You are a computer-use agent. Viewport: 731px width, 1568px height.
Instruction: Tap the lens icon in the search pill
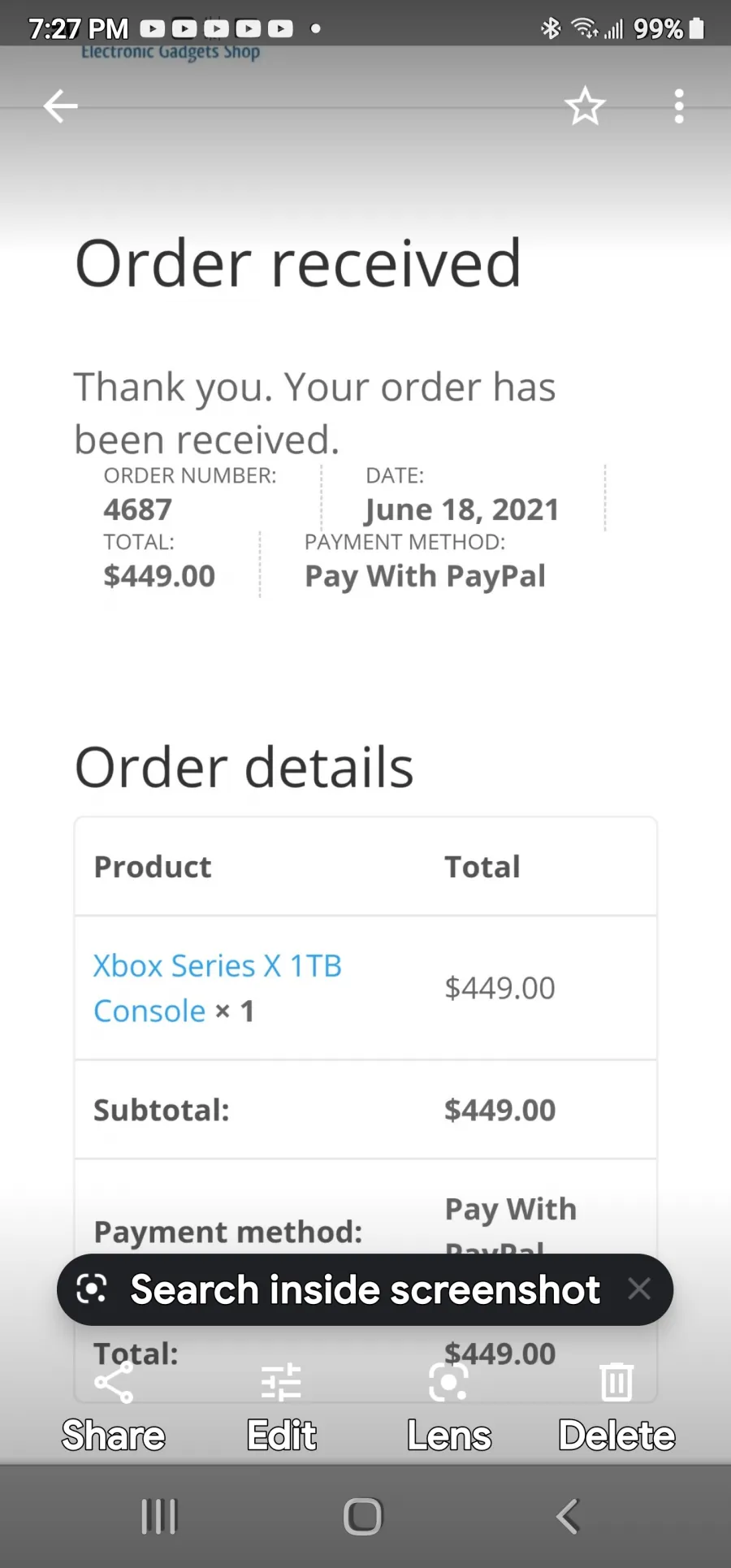tap(91, 1289)
